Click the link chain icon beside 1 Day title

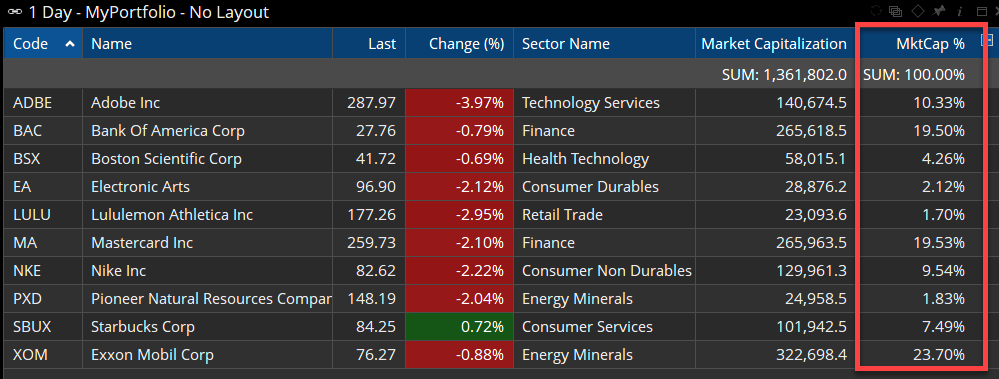coord(13,11)
